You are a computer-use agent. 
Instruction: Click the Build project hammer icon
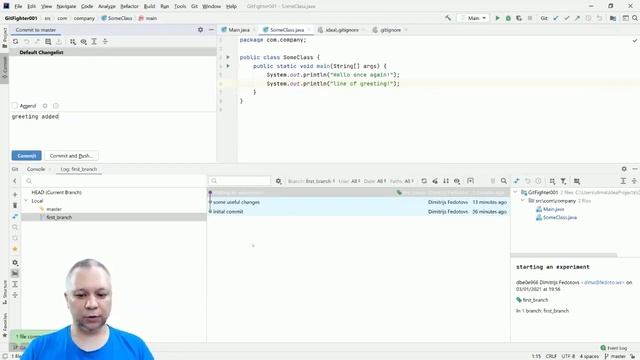point(448,18)
